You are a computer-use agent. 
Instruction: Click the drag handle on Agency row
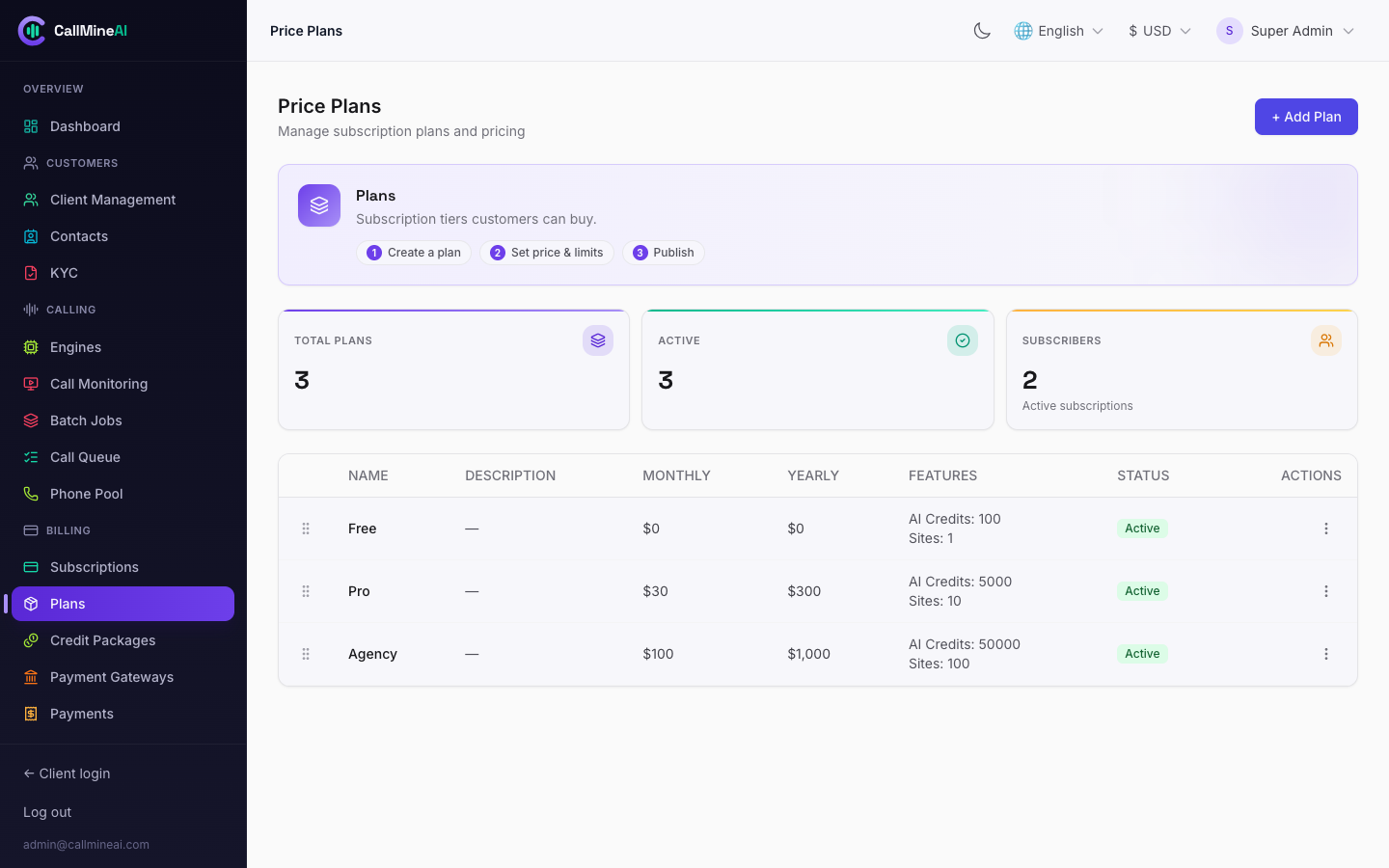(x=306, y=654)
